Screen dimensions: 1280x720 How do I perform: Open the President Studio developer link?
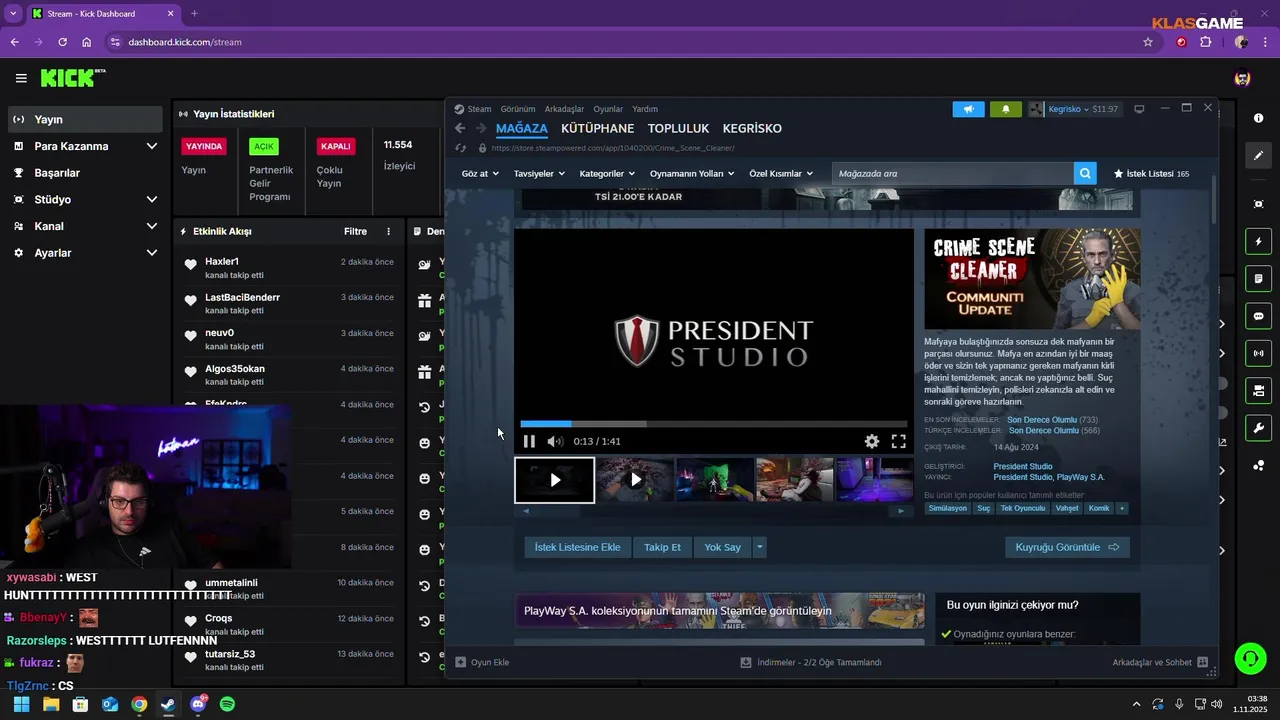click(x=1022, y=466)
